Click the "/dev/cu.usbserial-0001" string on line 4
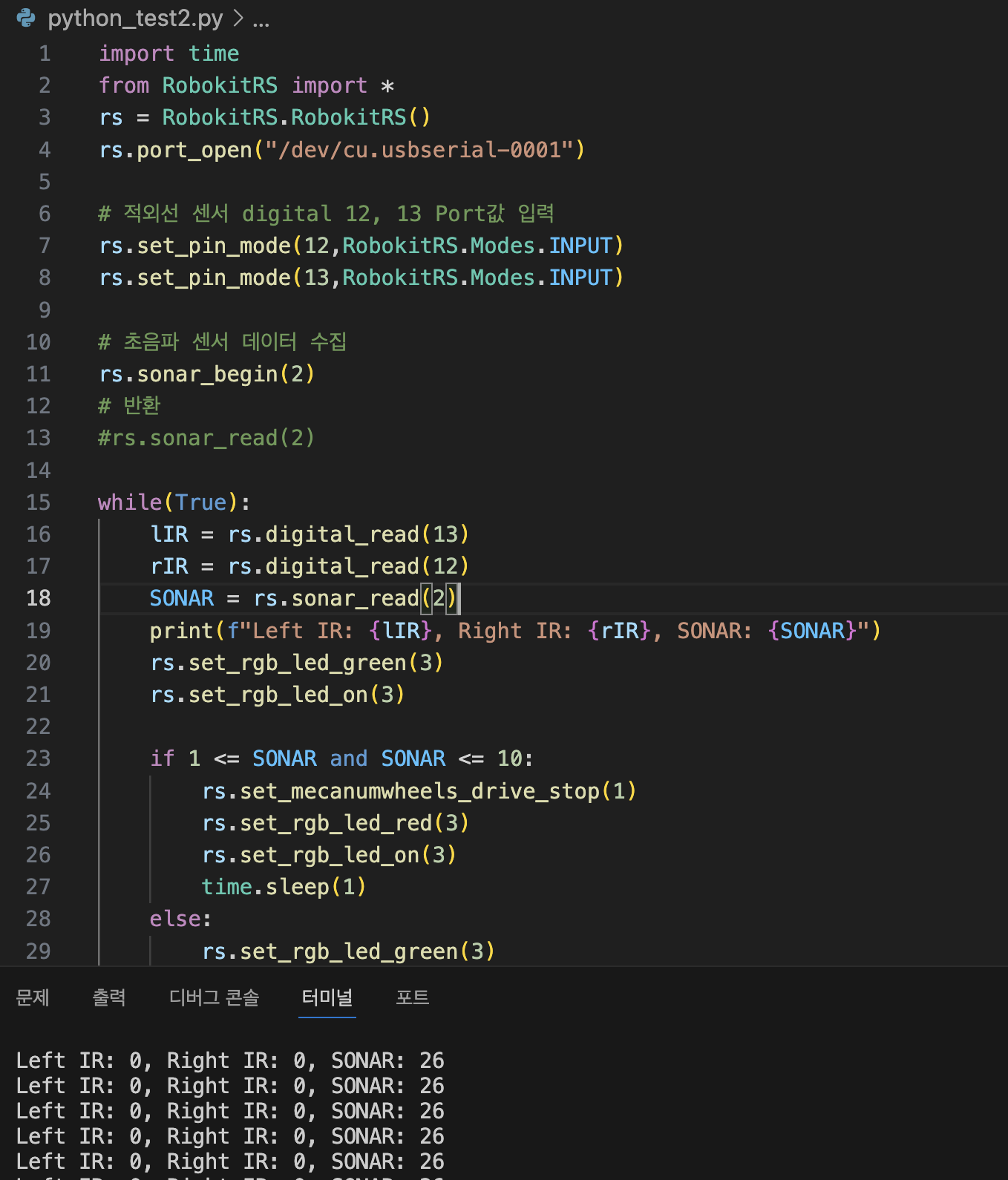The width and height of the screenshot is (1008, 1180). click(419, 150)
